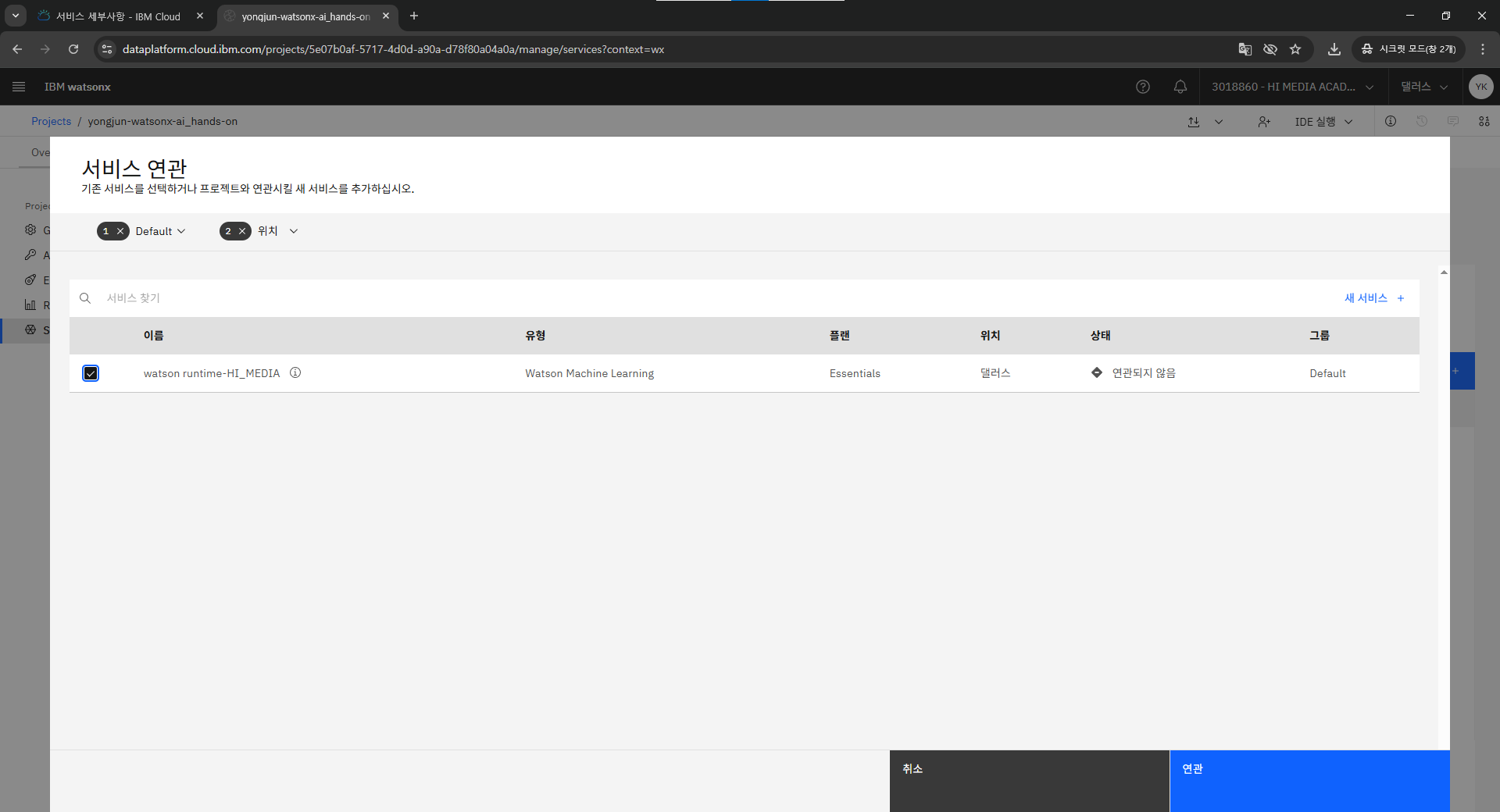Click the IBM watsonx logo text

point(77,87)
